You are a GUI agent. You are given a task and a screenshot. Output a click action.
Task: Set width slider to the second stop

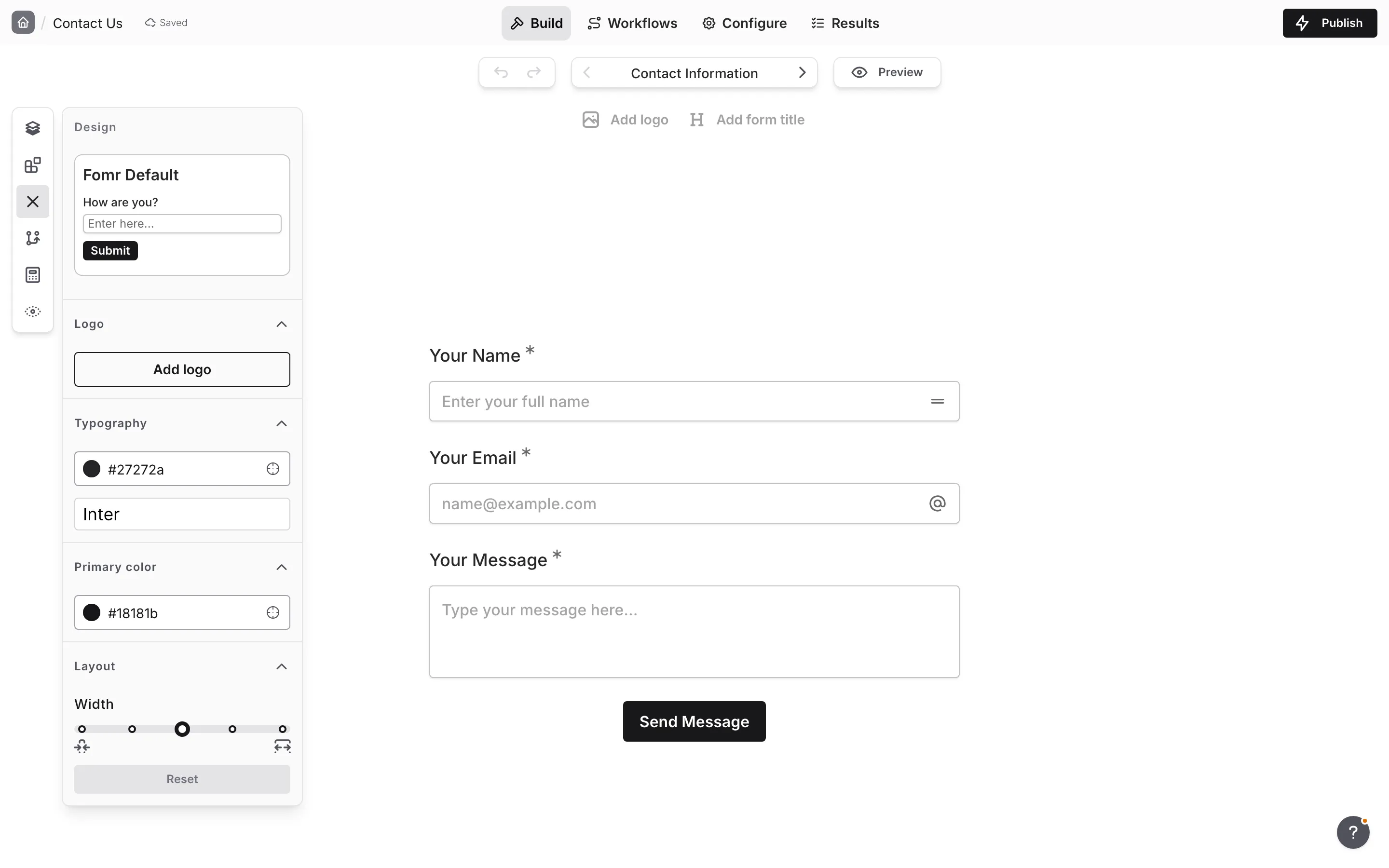pos(132,729)
